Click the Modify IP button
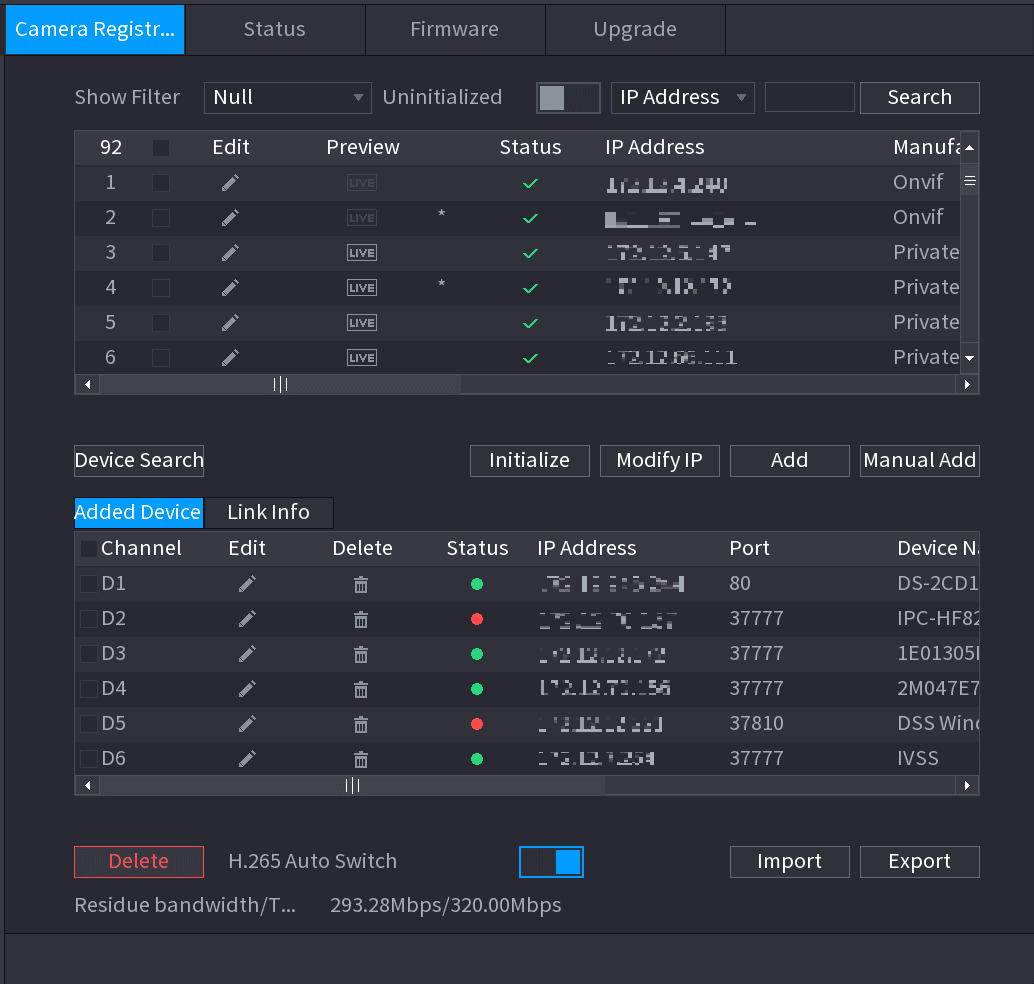1034x984 pixels. [x=659, y=460]
